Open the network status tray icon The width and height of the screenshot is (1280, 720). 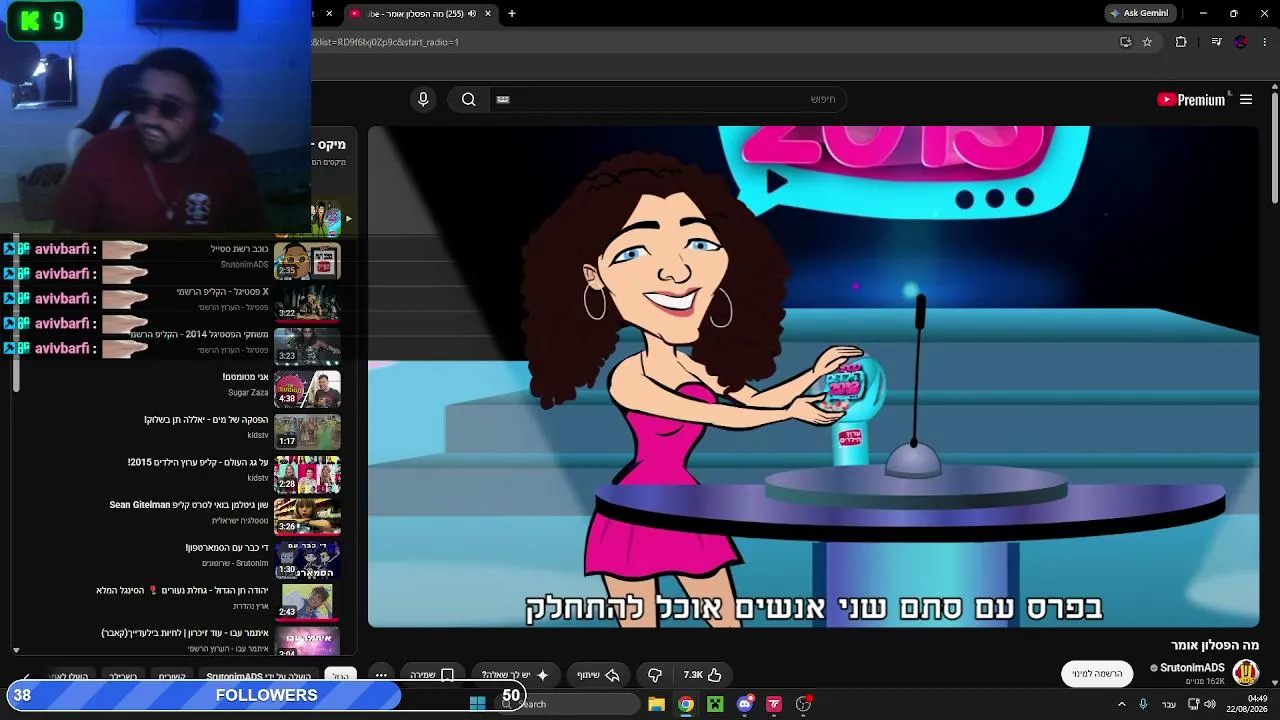point(1193,704)
